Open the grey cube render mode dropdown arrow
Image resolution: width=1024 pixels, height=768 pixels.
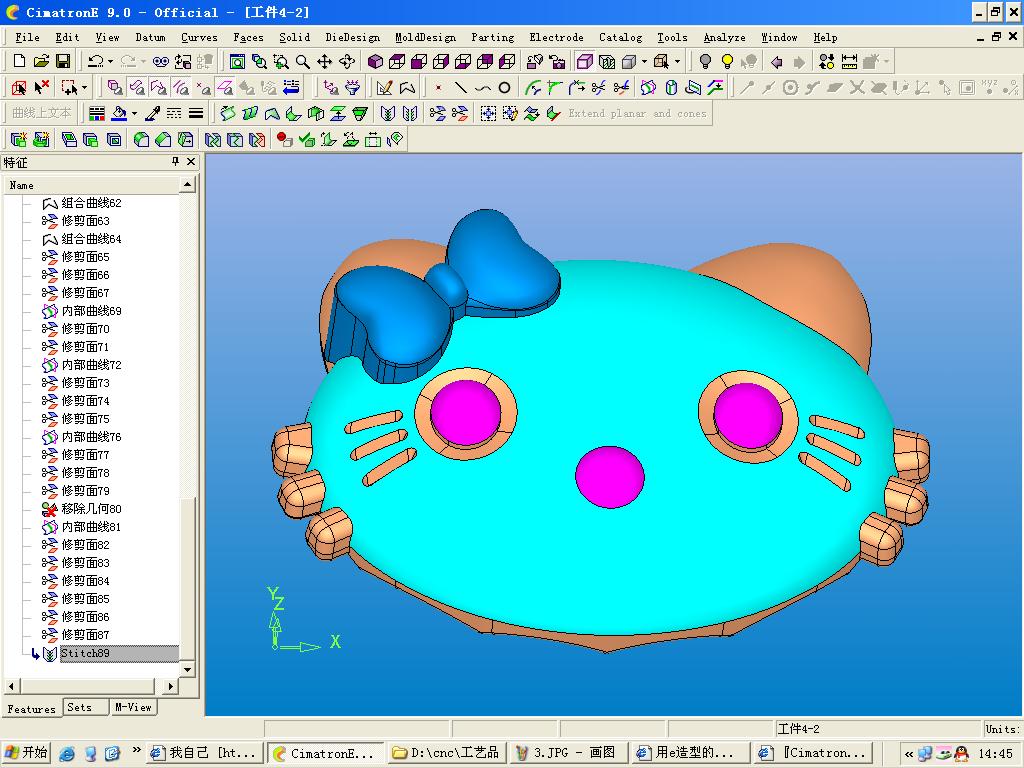pos(645,61)
